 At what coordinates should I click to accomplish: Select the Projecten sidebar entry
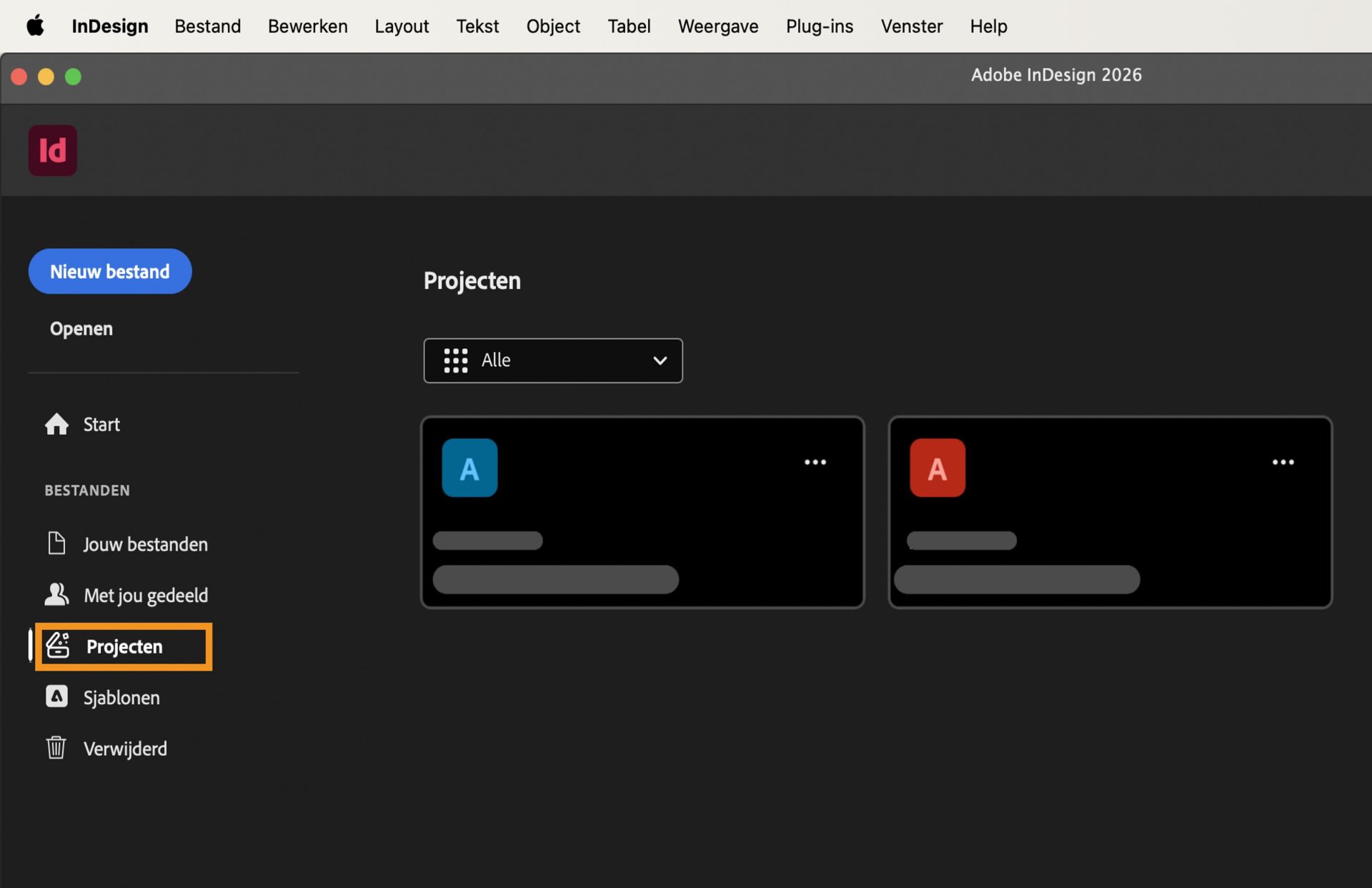click(124, 646)
